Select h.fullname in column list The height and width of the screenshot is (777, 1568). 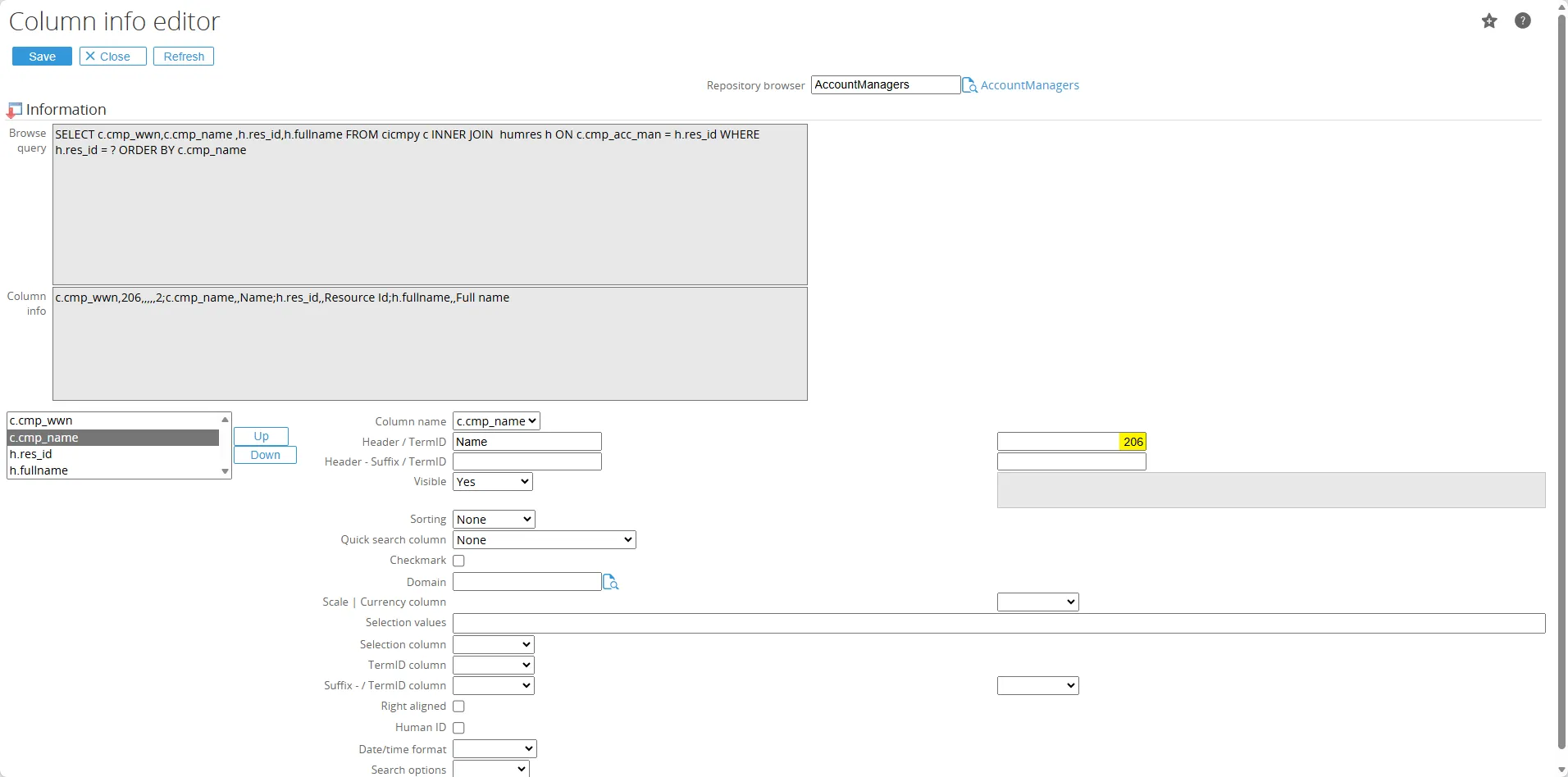113,470
